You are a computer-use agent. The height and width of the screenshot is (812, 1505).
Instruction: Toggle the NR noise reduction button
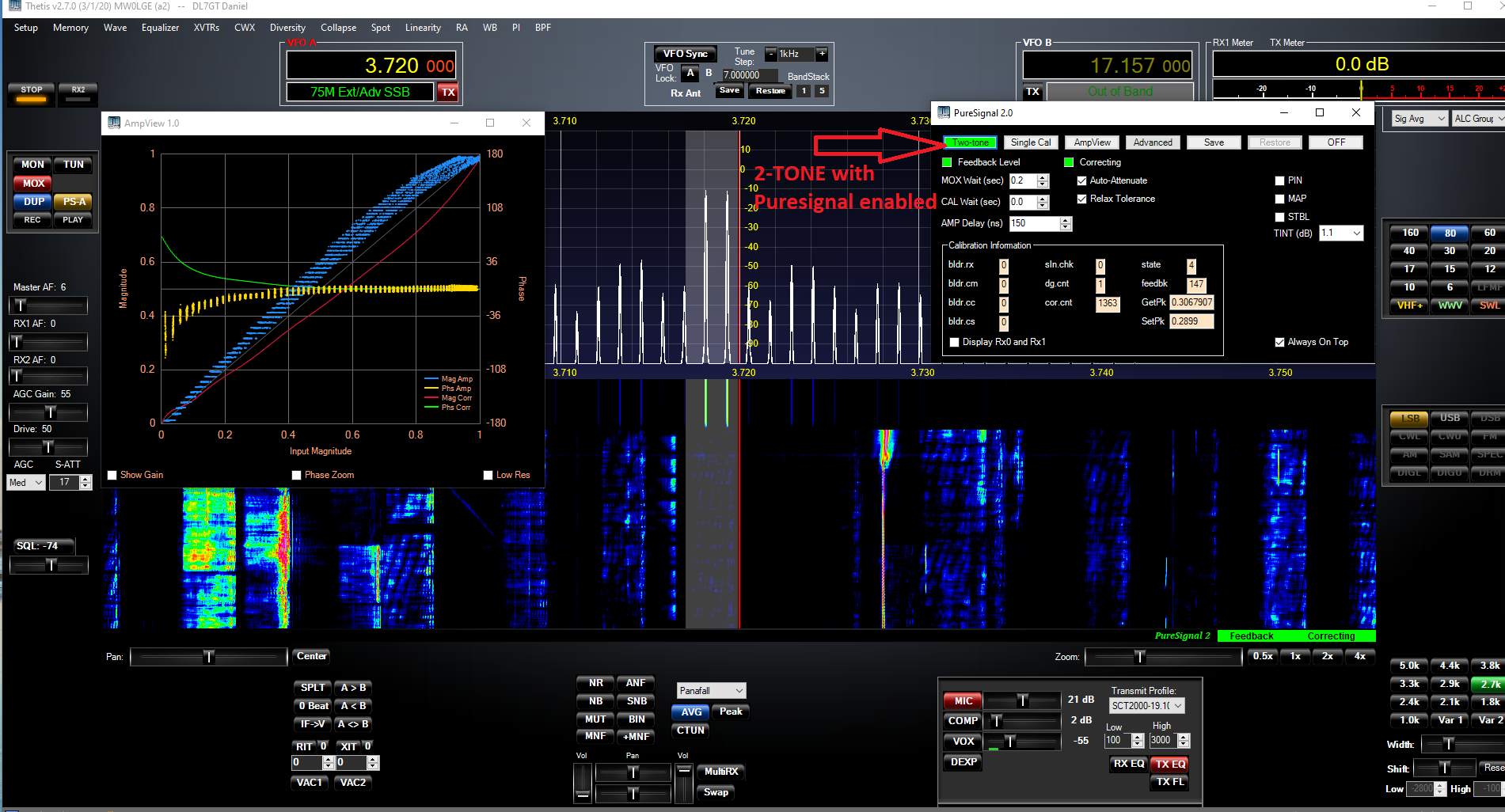click(595, 683)
